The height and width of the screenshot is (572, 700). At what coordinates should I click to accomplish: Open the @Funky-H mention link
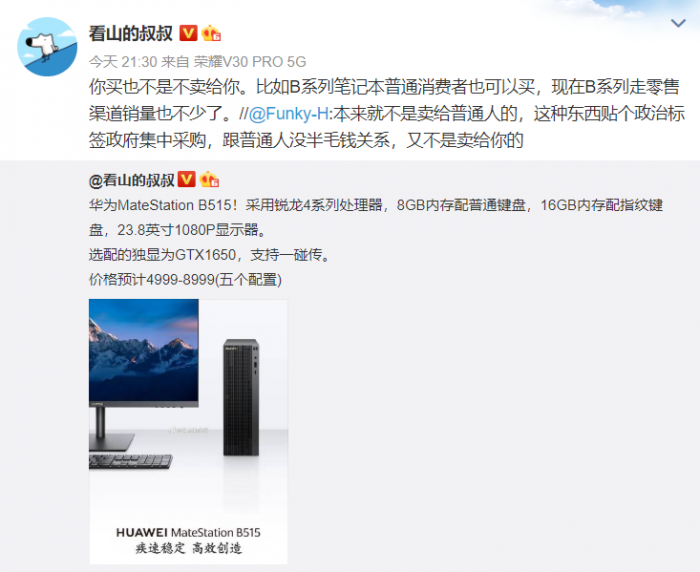tap(288, 114)
